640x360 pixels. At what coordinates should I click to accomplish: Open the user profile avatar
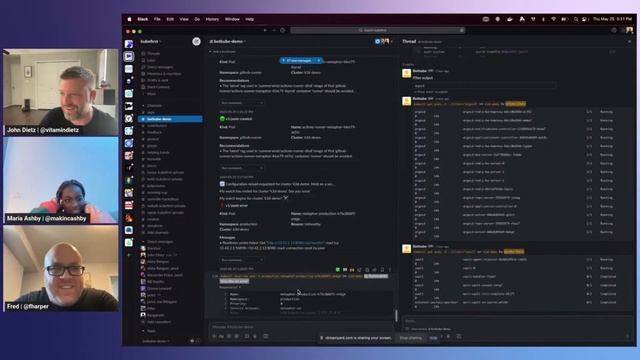(629, 30)
